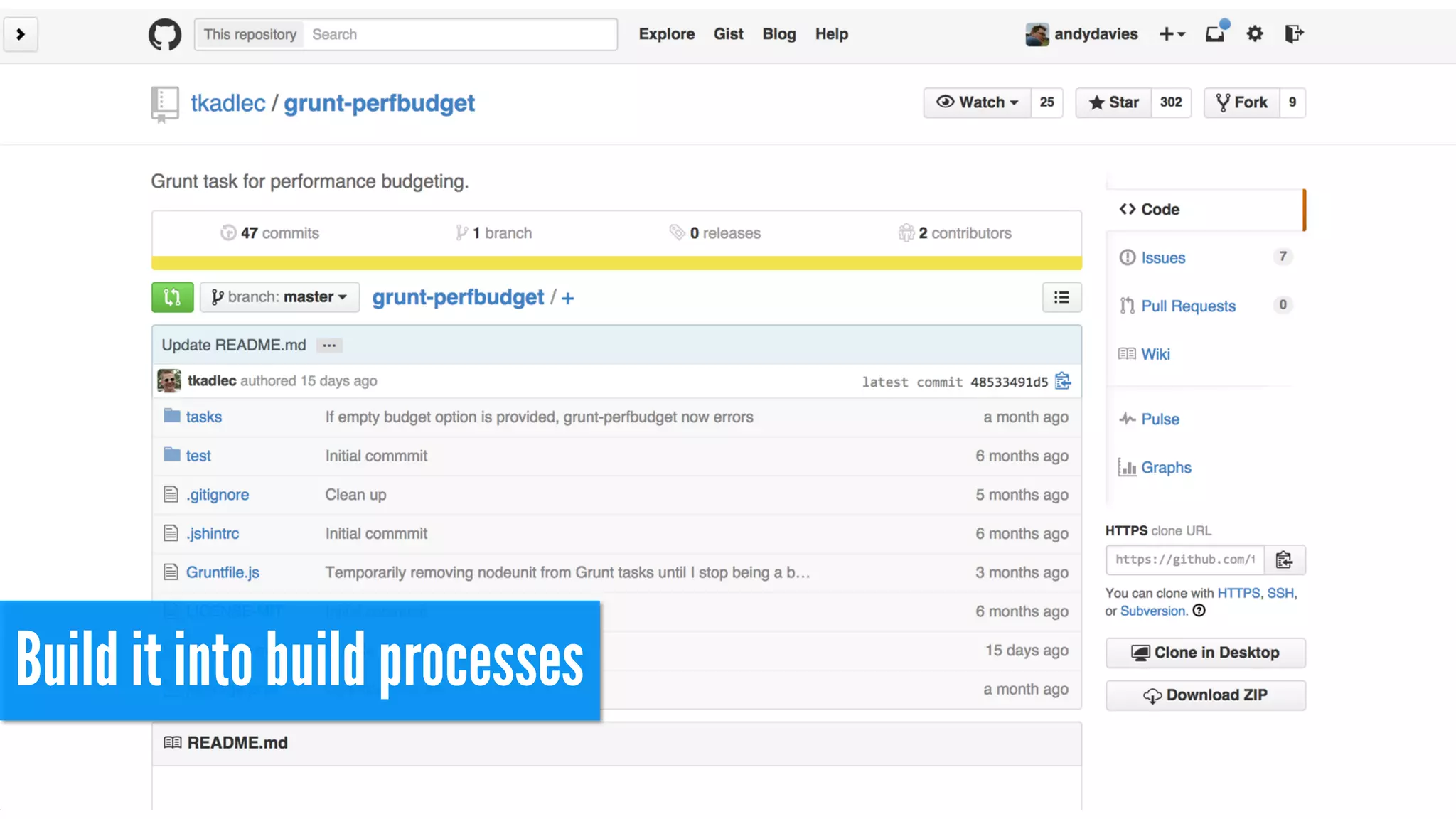This screenshot has height=819, width=1456.
Task: Fork the repository
Action: point(1241,102)
